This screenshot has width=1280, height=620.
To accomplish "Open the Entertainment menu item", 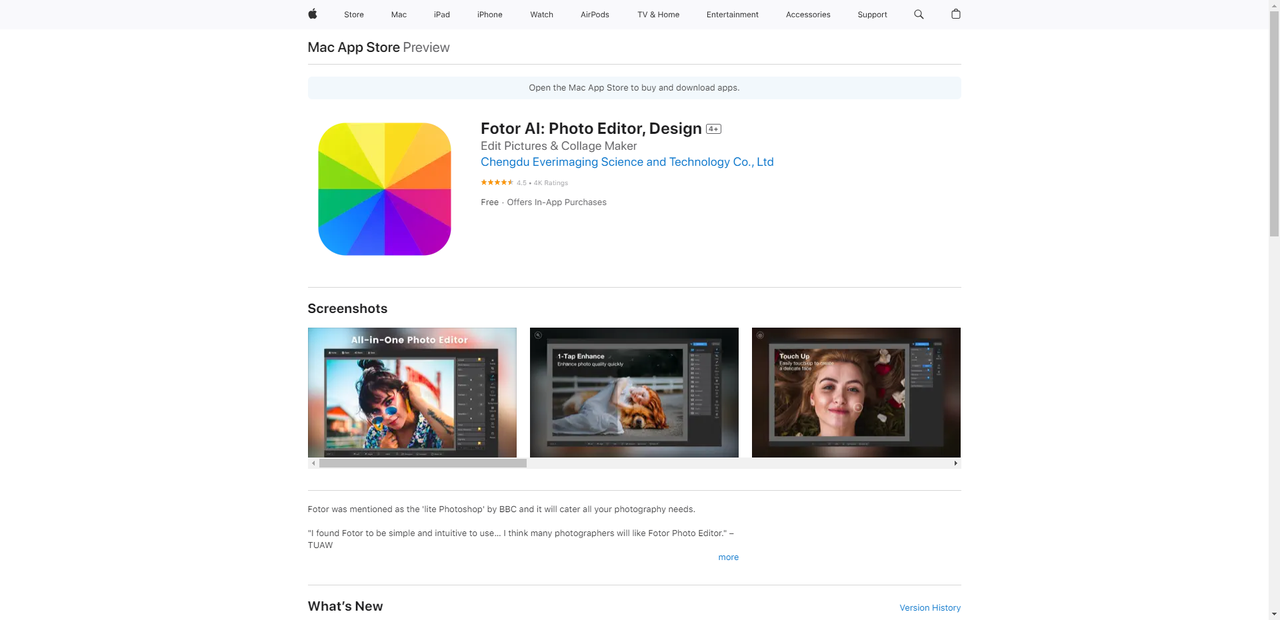I will click(732, 15).
